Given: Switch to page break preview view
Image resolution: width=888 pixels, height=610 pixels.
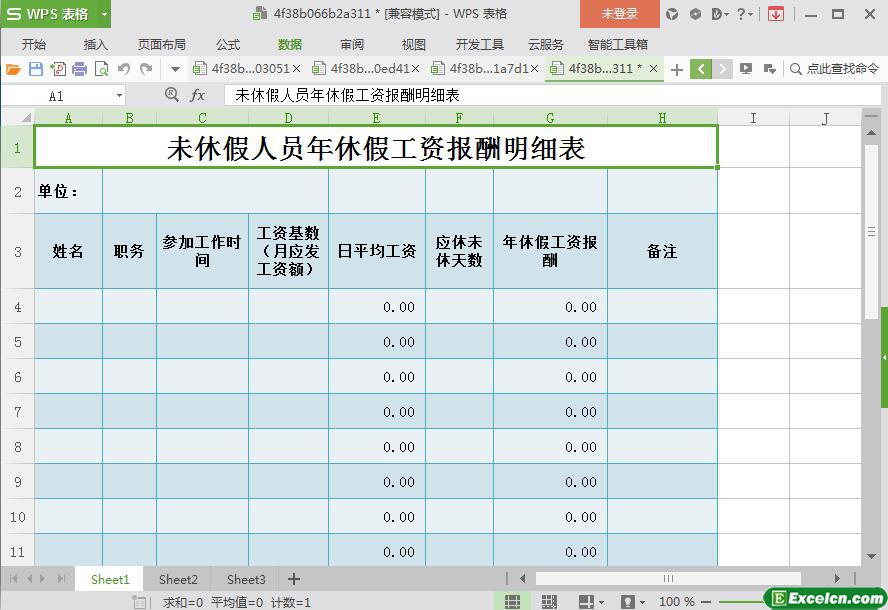Looking at the screenshot, I should (x=549, y=601).
